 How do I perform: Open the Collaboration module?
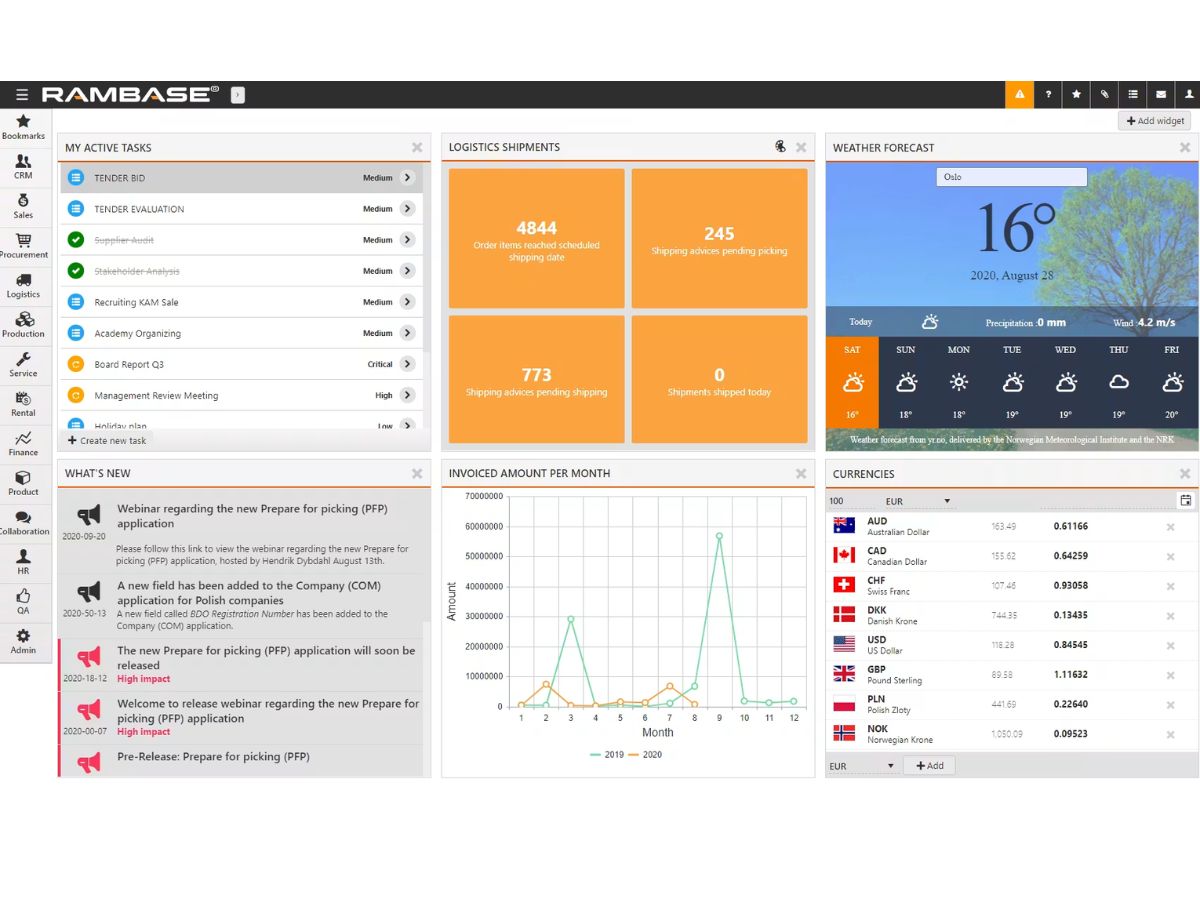23,522
